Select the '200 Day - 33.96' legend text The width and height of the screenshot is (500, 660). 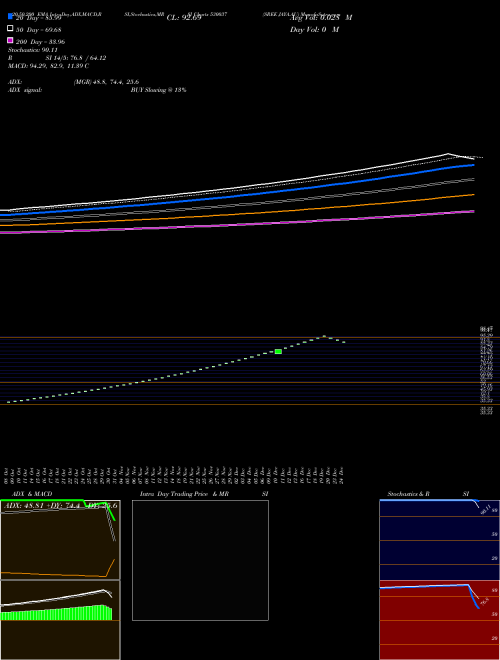pos(40,42)
